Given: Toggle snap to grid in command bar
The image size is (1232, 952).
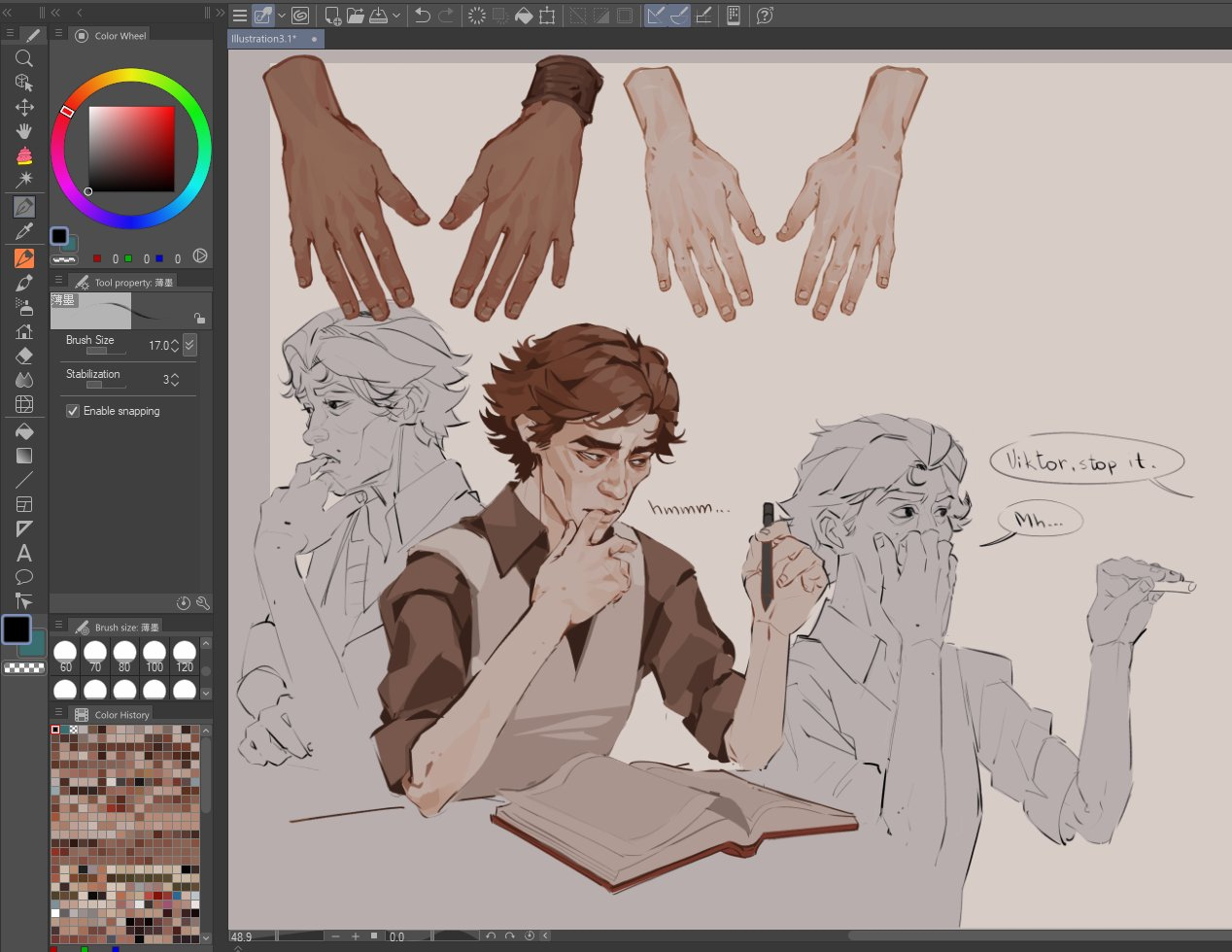Looking at the screenshot, I should (703, 16).
